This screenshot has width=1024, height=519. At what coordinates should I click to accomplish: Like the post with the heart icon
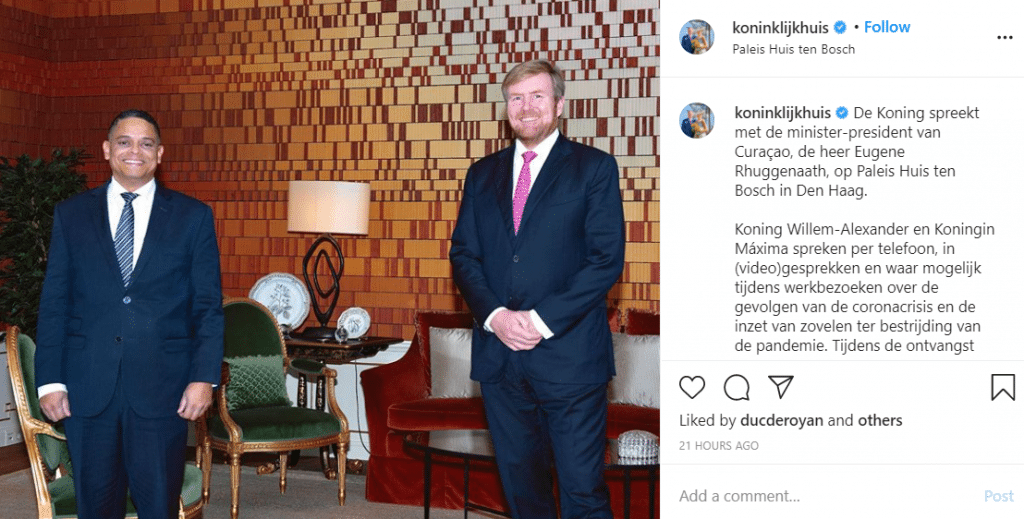692,387
